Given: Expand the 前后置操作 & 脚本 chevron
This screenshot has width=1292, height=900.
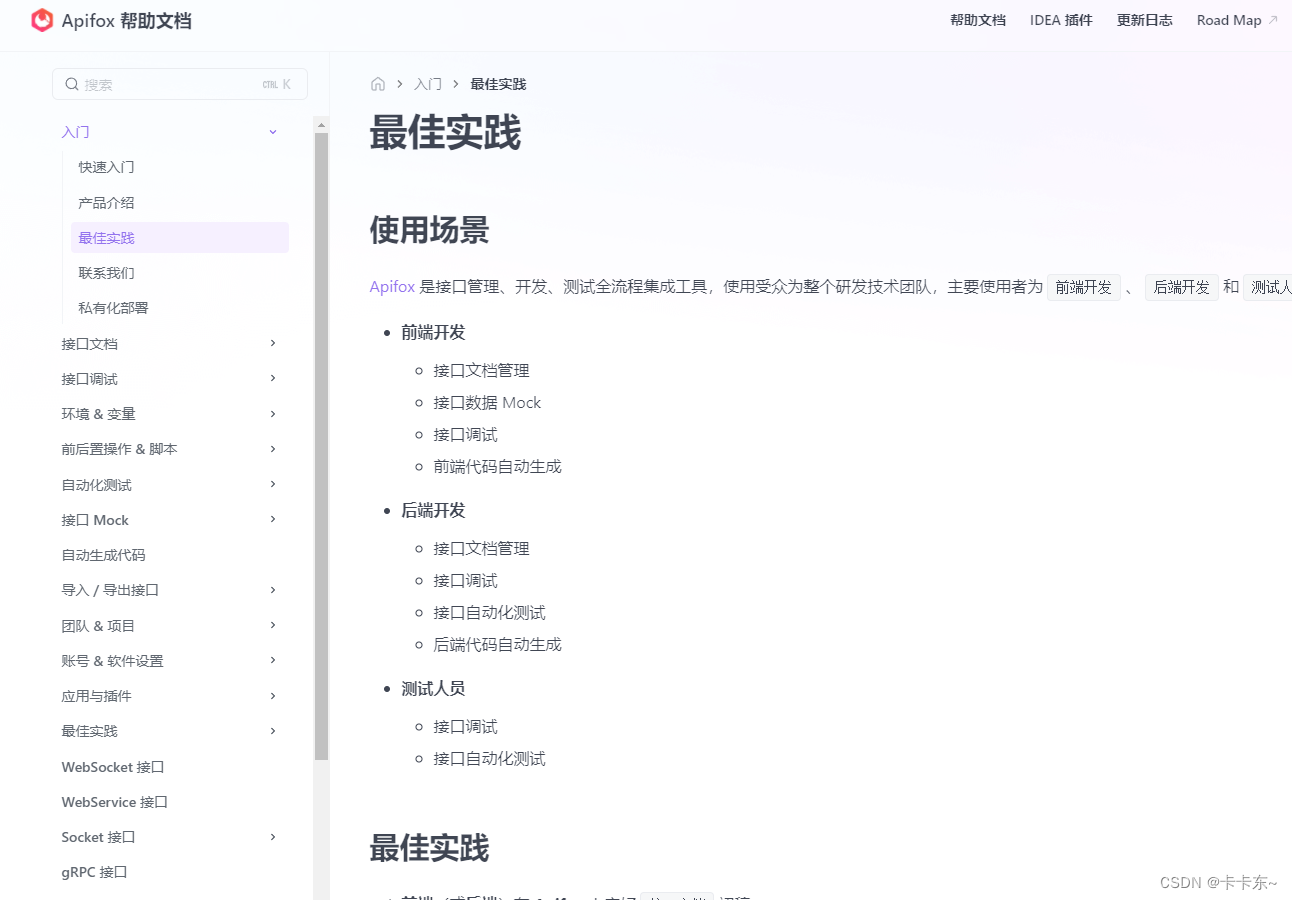Looking at the screenshot, I should 273,449.
